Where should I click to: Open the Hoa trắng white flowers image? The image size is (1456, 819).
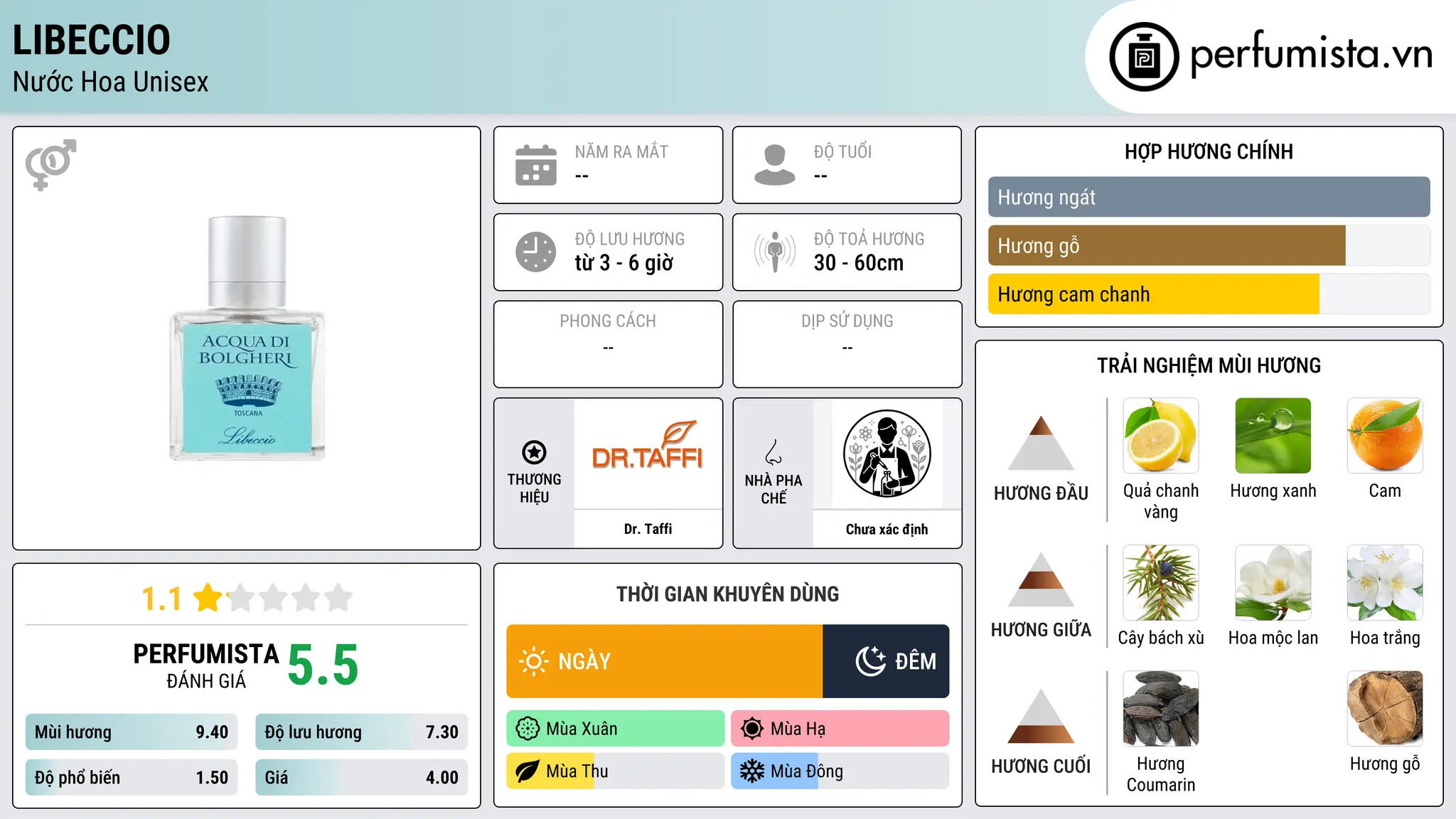pos(1385,583)
